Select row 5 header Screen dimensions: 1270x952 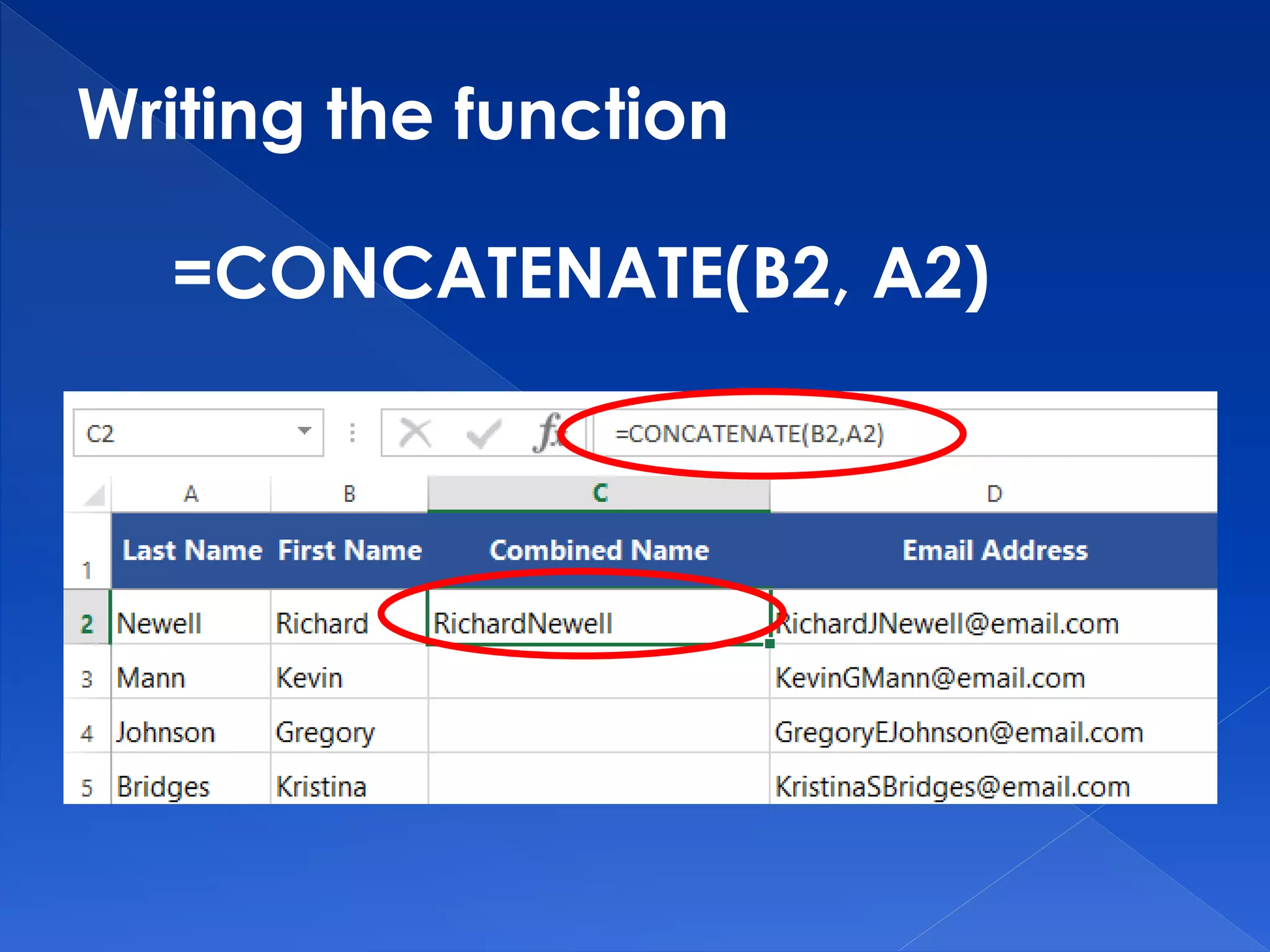pyautogui.click(x=87, y=779)
